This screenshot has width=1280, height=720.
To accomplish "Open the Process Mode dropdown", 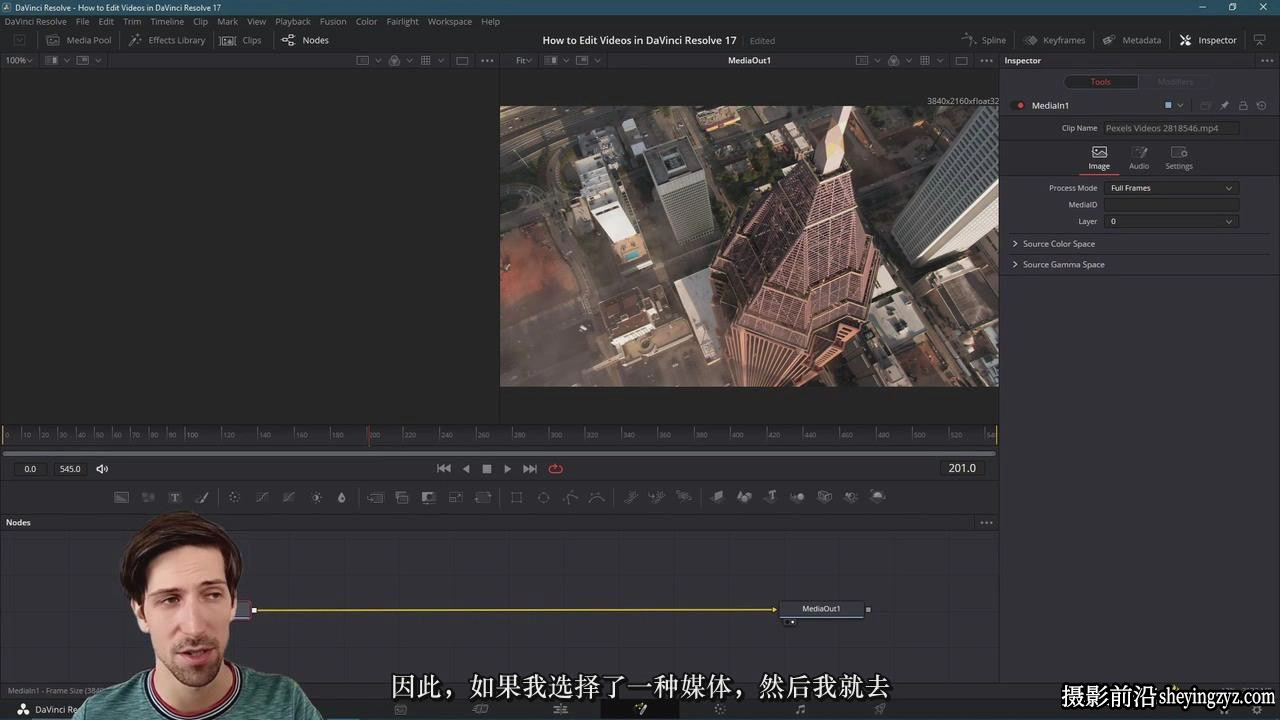I will click(1171, 188).
